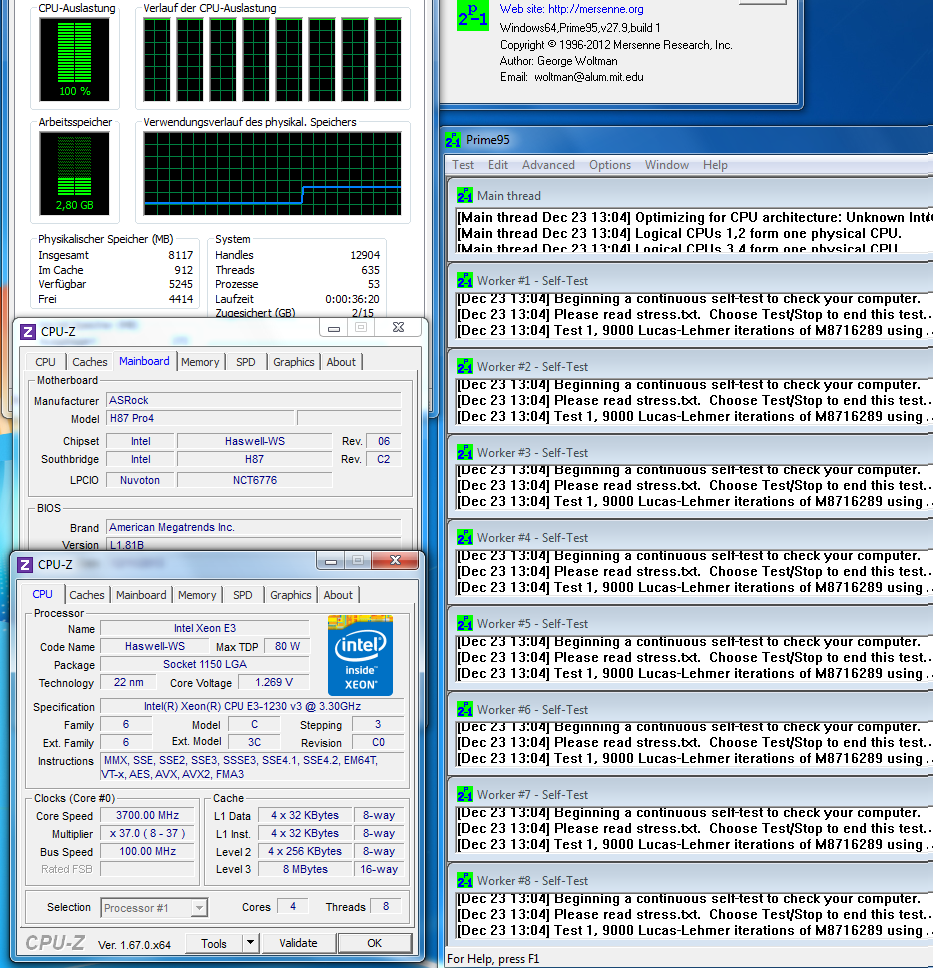Click the memory usage 2,80 GB meter
933x968 pixels.
pos(75,173)
